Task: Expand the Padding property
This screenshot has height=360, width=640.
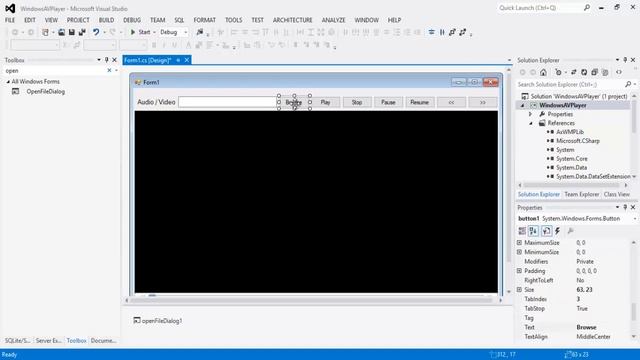Action: [x=519, y=271]
